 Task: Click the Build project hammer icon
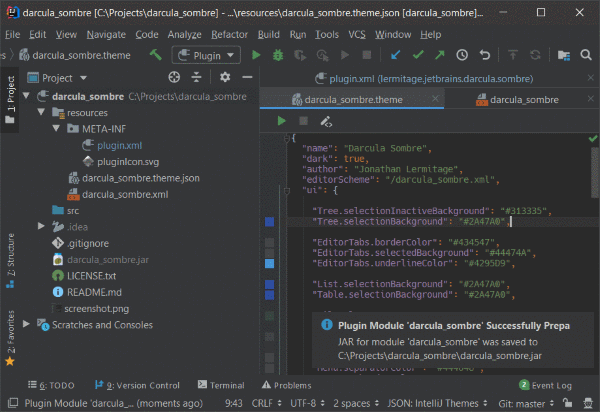click(155, 55)
